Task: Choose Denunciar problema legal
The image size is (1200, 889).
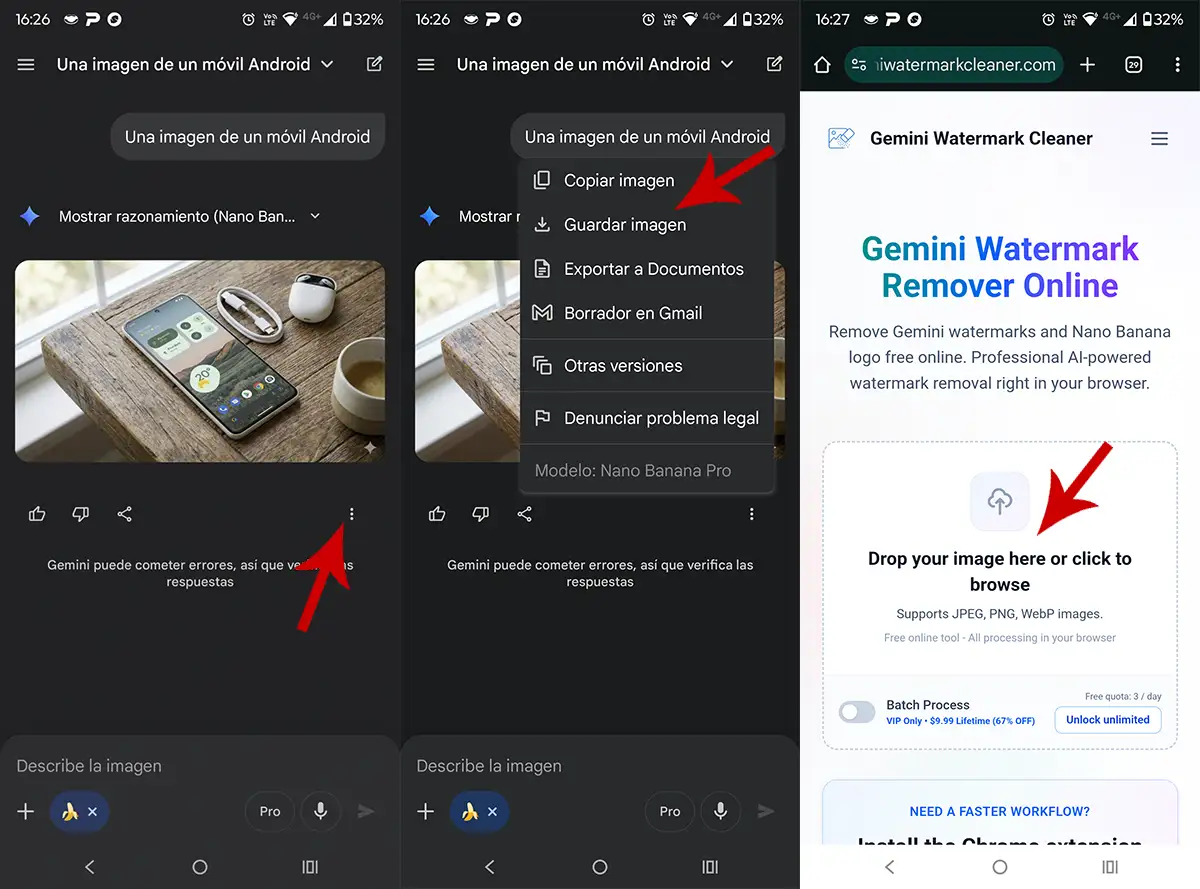Action: pyautogui.click(x=660, y=418)
